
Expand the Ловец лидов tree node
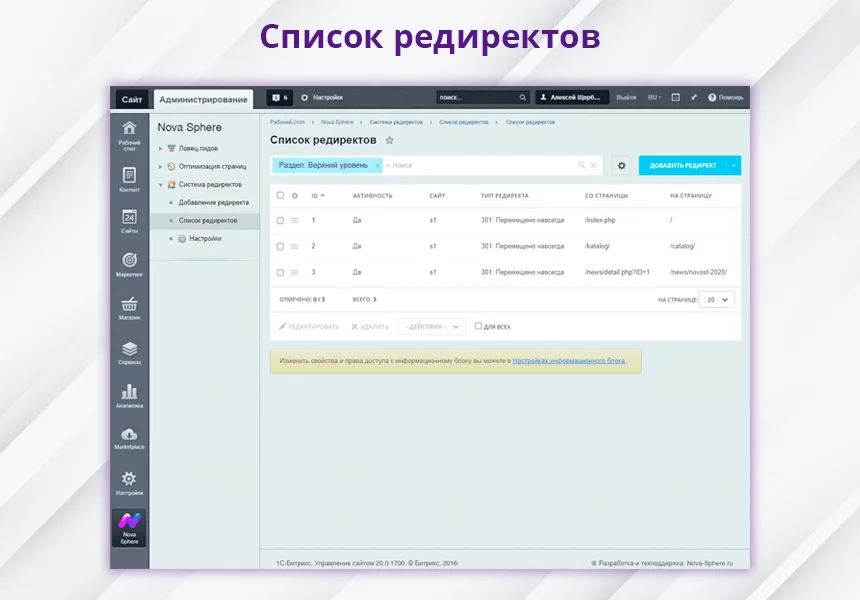[161, 148]
